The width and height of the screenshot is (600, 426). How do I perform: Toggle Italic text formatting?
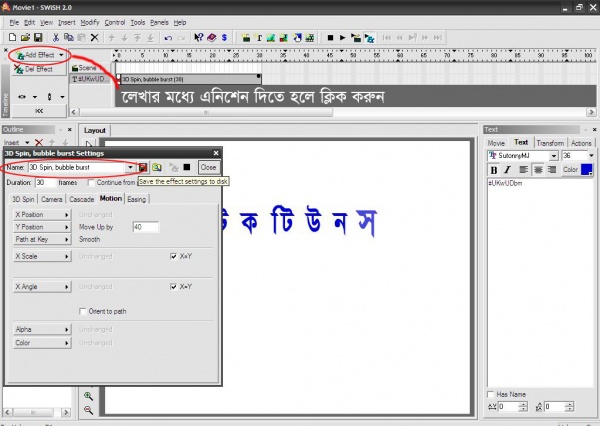click(507, 170)
